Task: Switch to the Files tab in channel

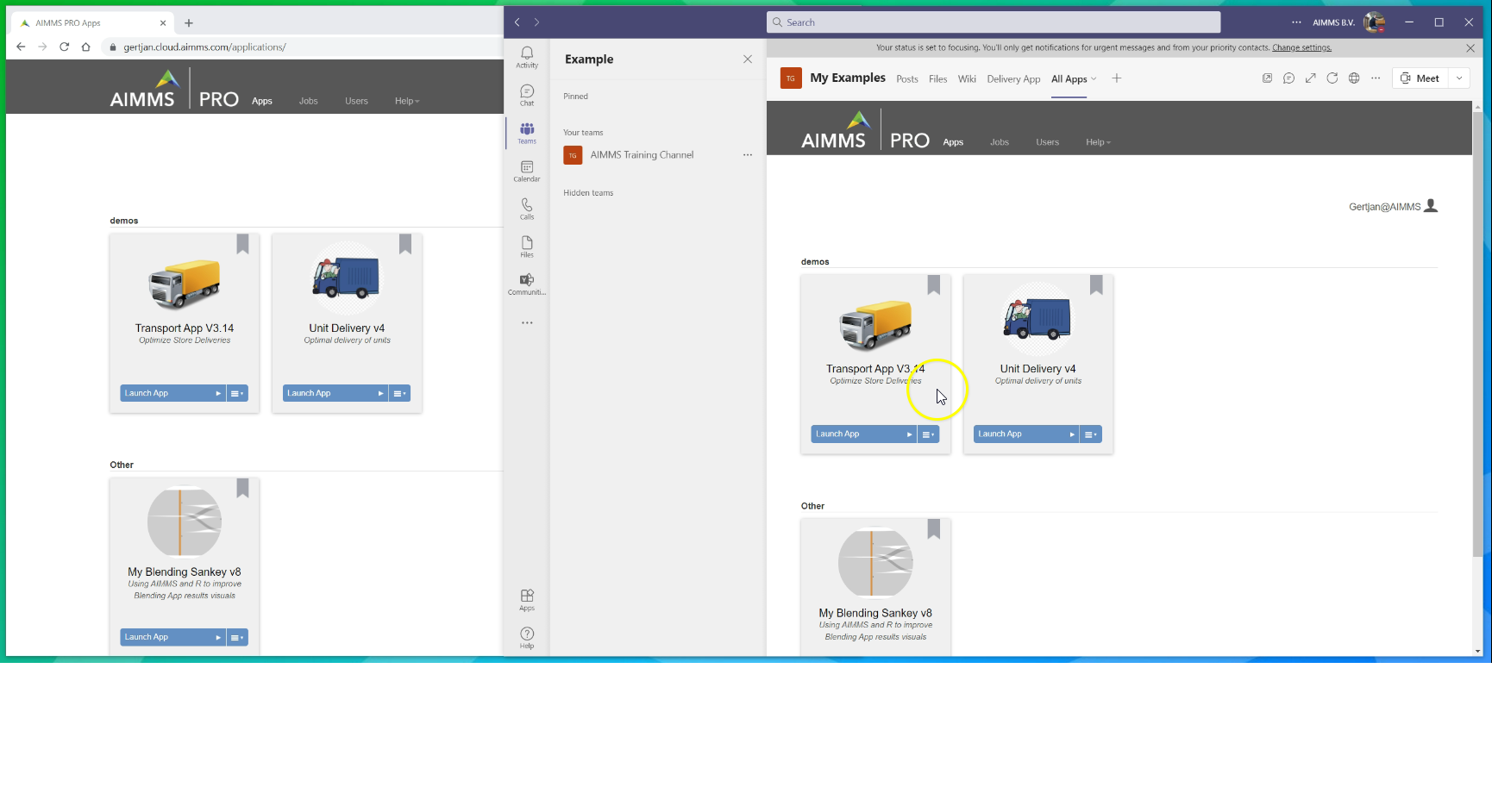Action: [938, 79]
